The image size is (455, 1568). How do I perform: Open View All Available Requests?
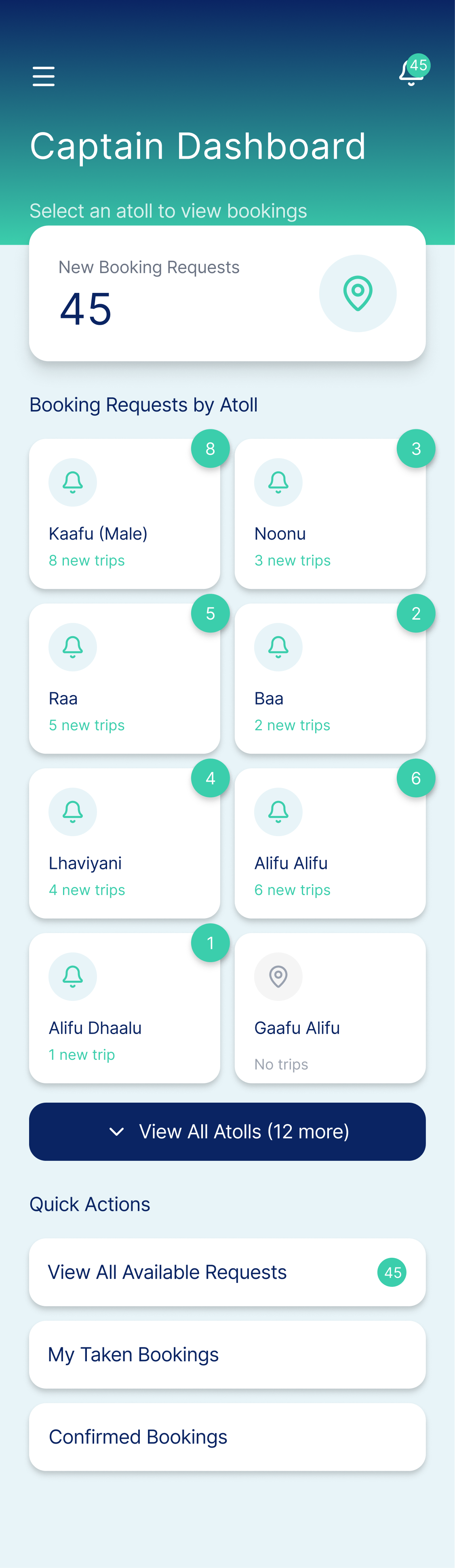point(227,1272)
